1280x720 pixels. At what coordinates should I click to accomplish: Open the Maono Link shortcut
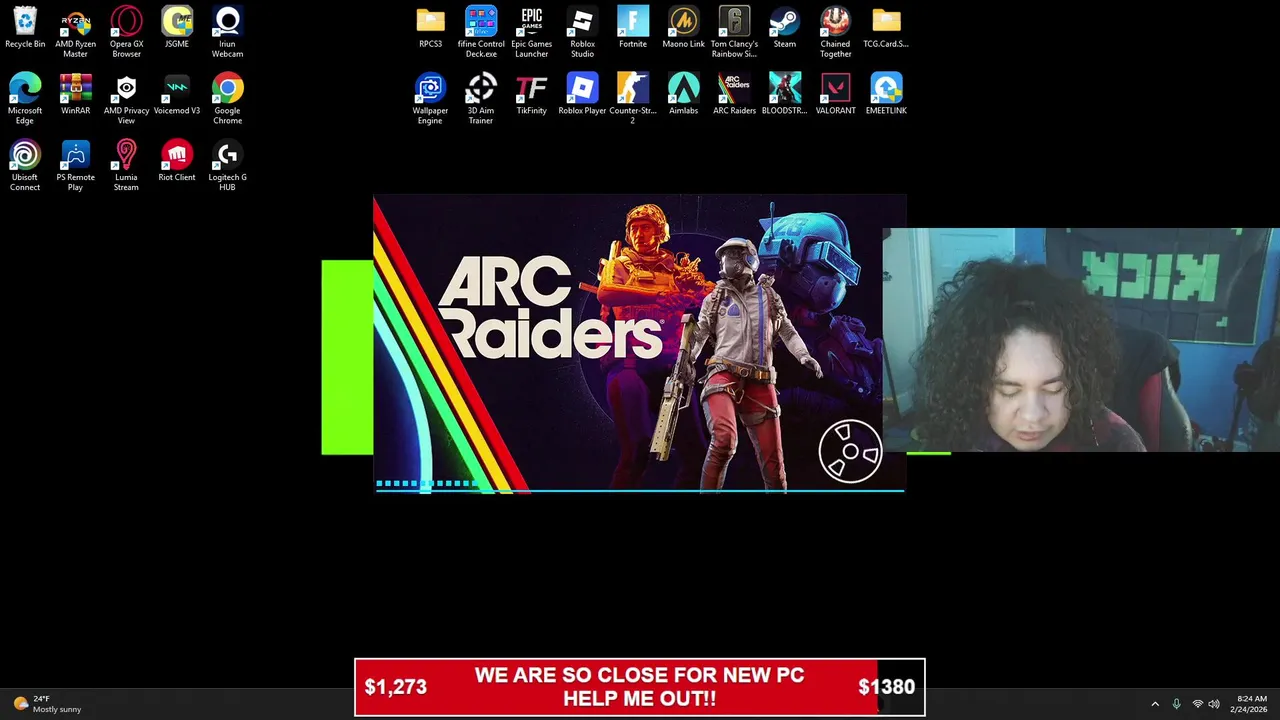[x=684, y=28]
